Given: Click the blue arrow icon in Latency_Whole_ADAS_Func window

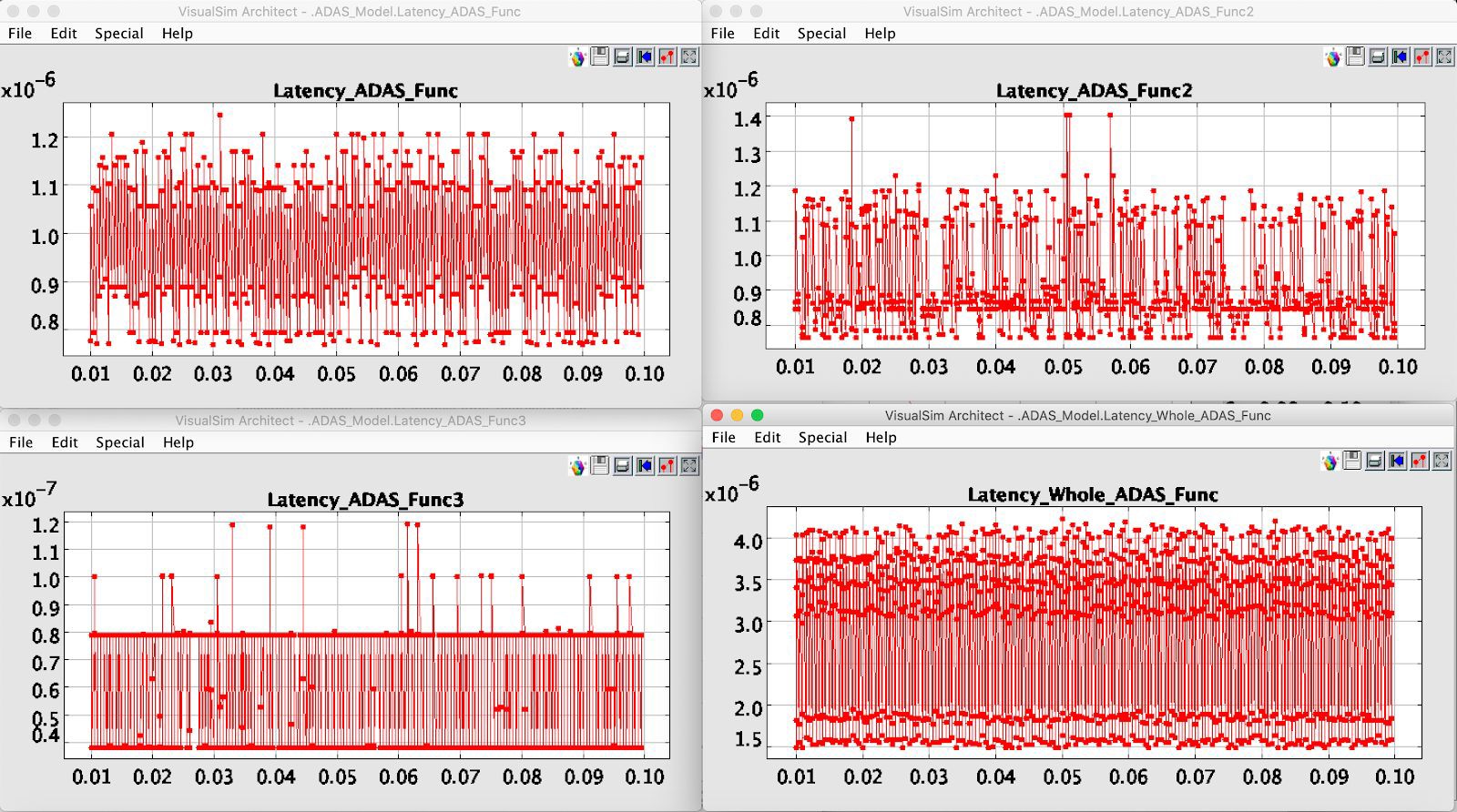Looking at the screenshot, I should (1397, 461).
